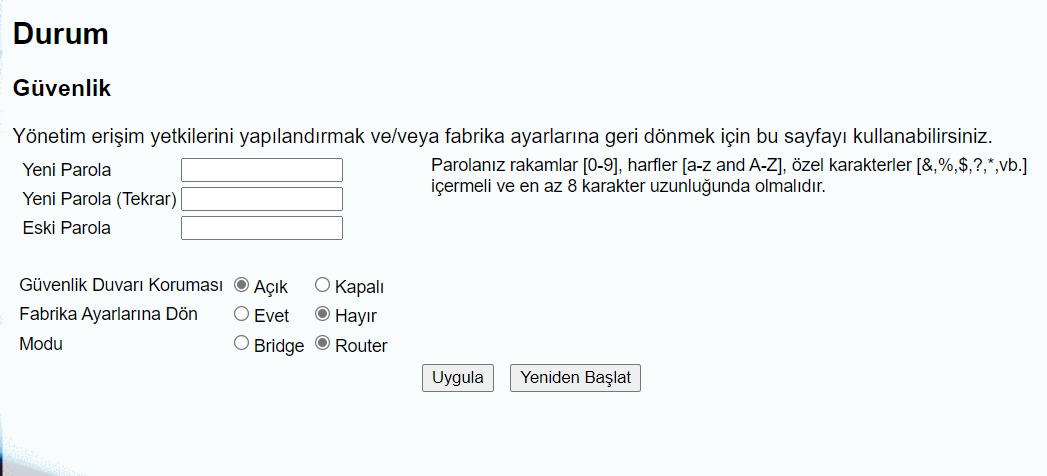Select Kapalı radio to disable firewall
The image size is (1047, 476).
pos(322,286)
